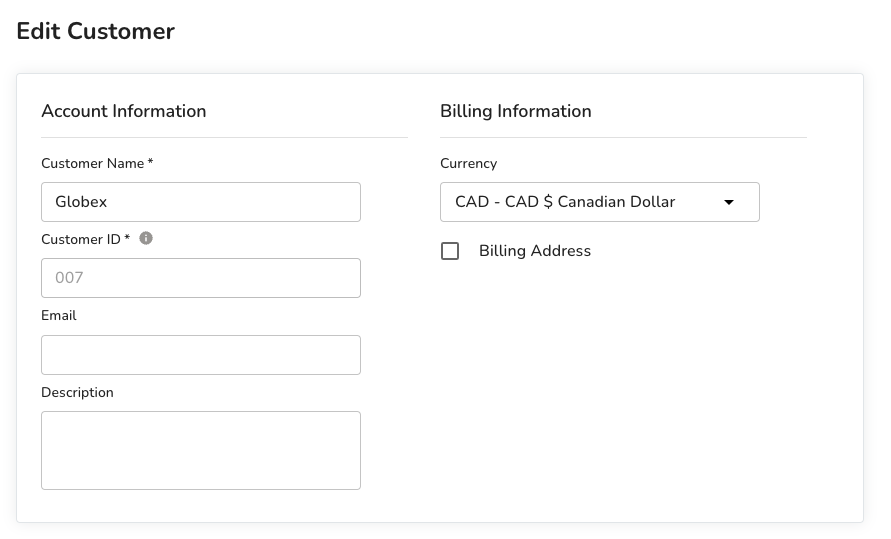
Task: Click the required asterisk after Customer Name
Action: (x=150, y=162)
